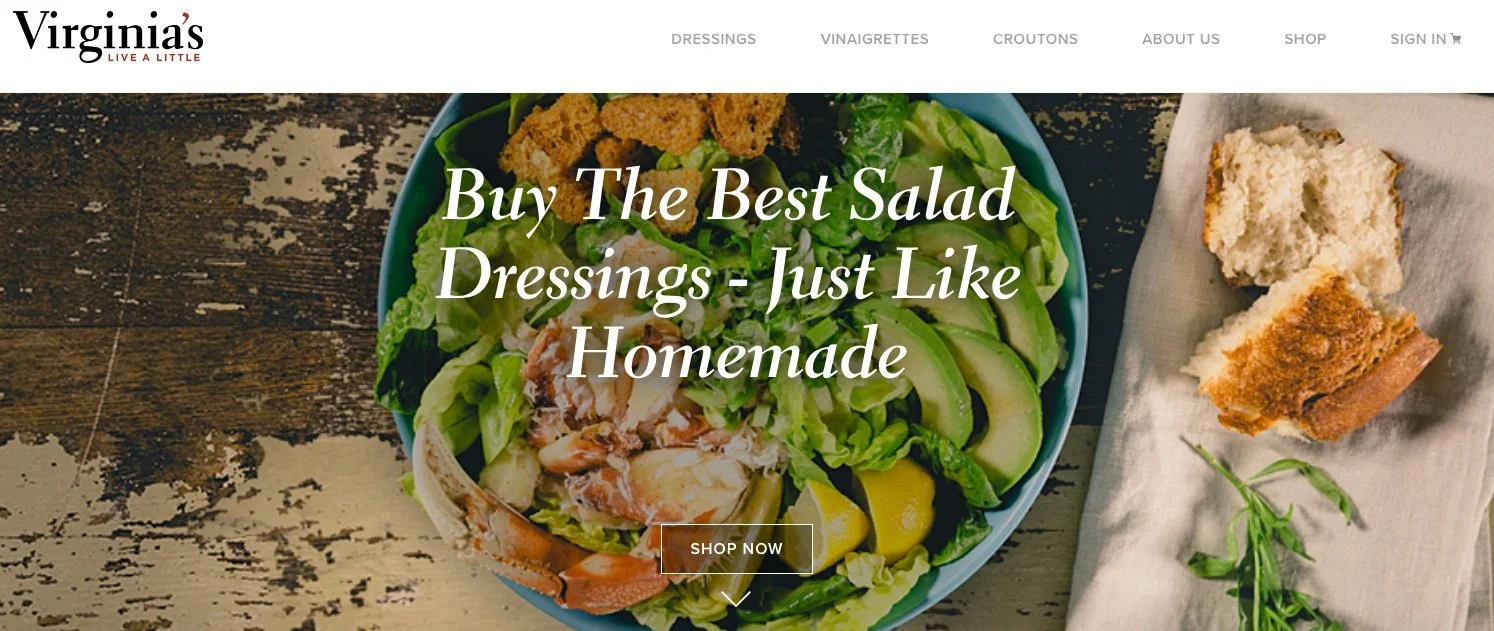Open the About Us page
The width and height of the screenshot is (1494, 631).
pyautogui.click(x=1181, y=40)
